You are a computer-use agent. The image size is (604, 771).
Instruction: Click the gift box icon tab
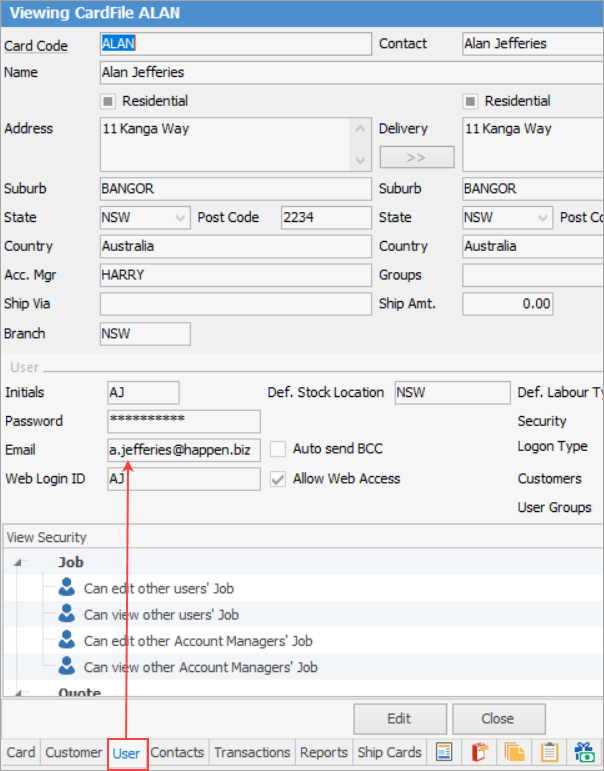coord(583,752)
